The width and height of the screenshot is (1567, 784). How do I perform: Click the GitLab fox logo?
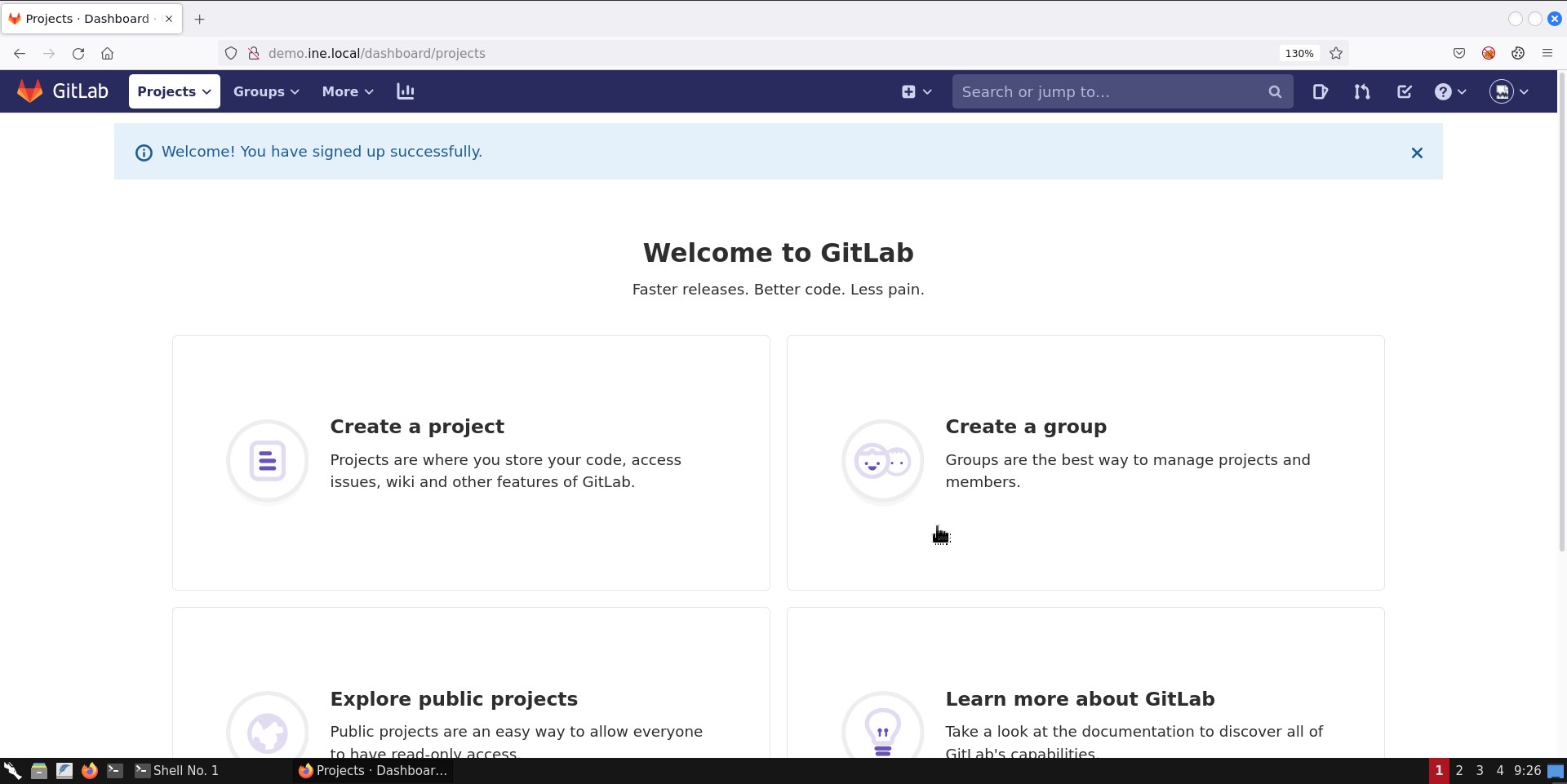pos(30,91)
